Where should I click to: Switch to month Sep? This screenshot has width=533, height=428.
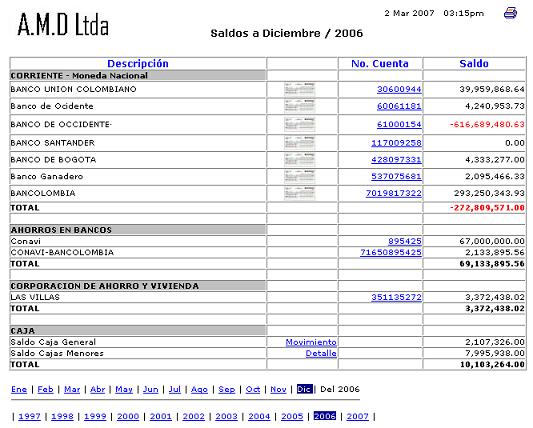pos(227,389)
